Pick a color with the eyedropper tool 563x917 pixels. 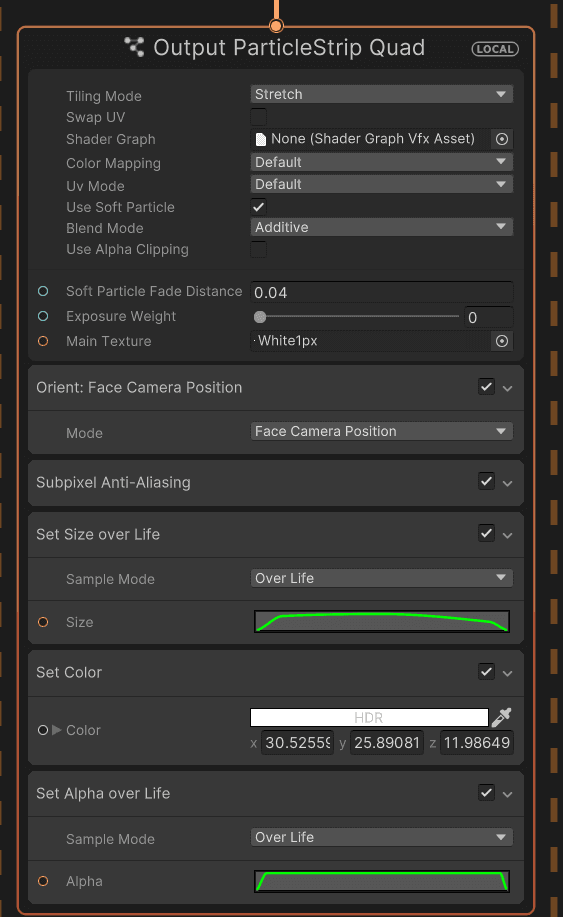502,717
